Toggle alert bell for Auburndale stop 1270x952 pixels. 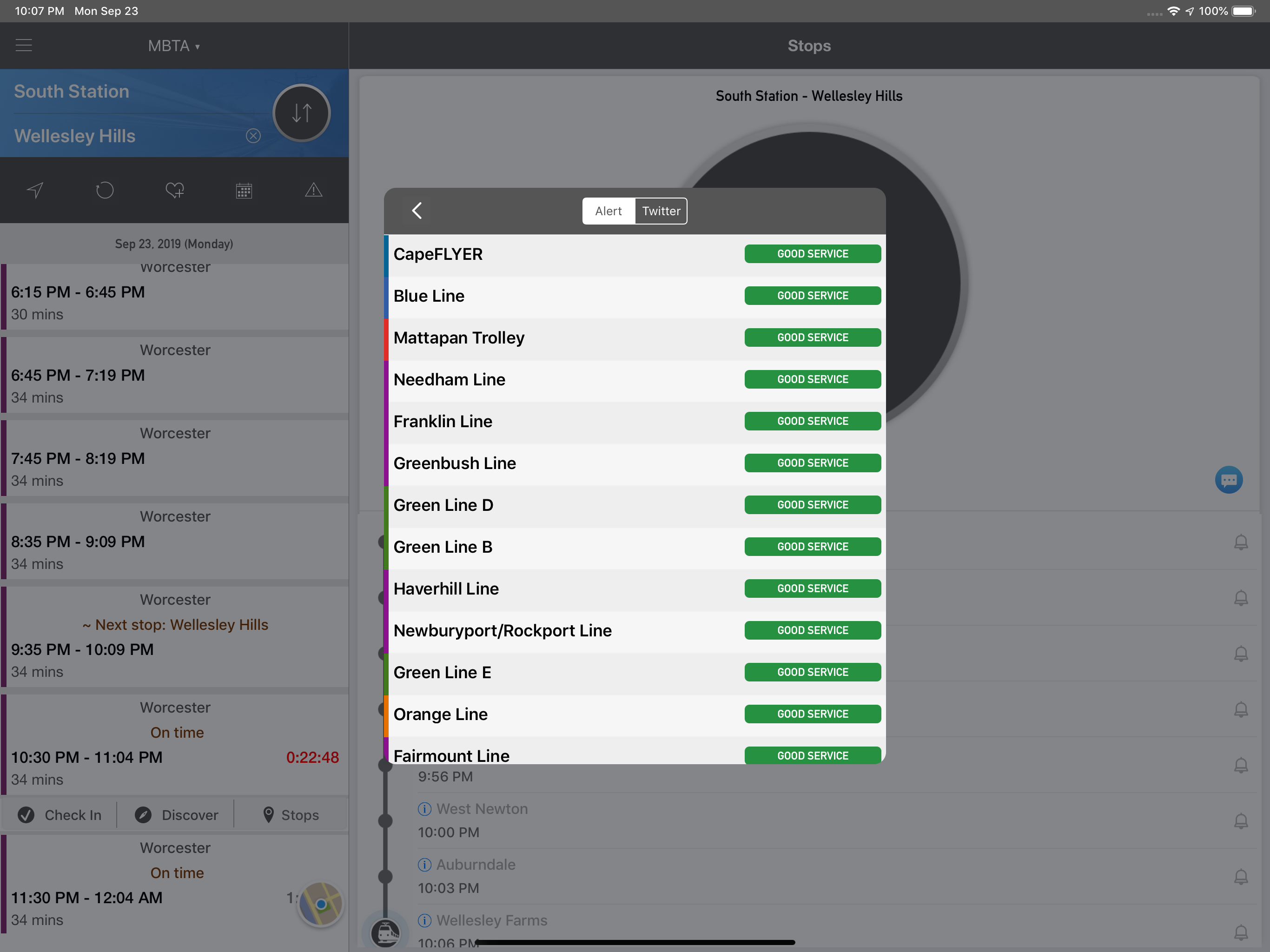click(1241, 877)
